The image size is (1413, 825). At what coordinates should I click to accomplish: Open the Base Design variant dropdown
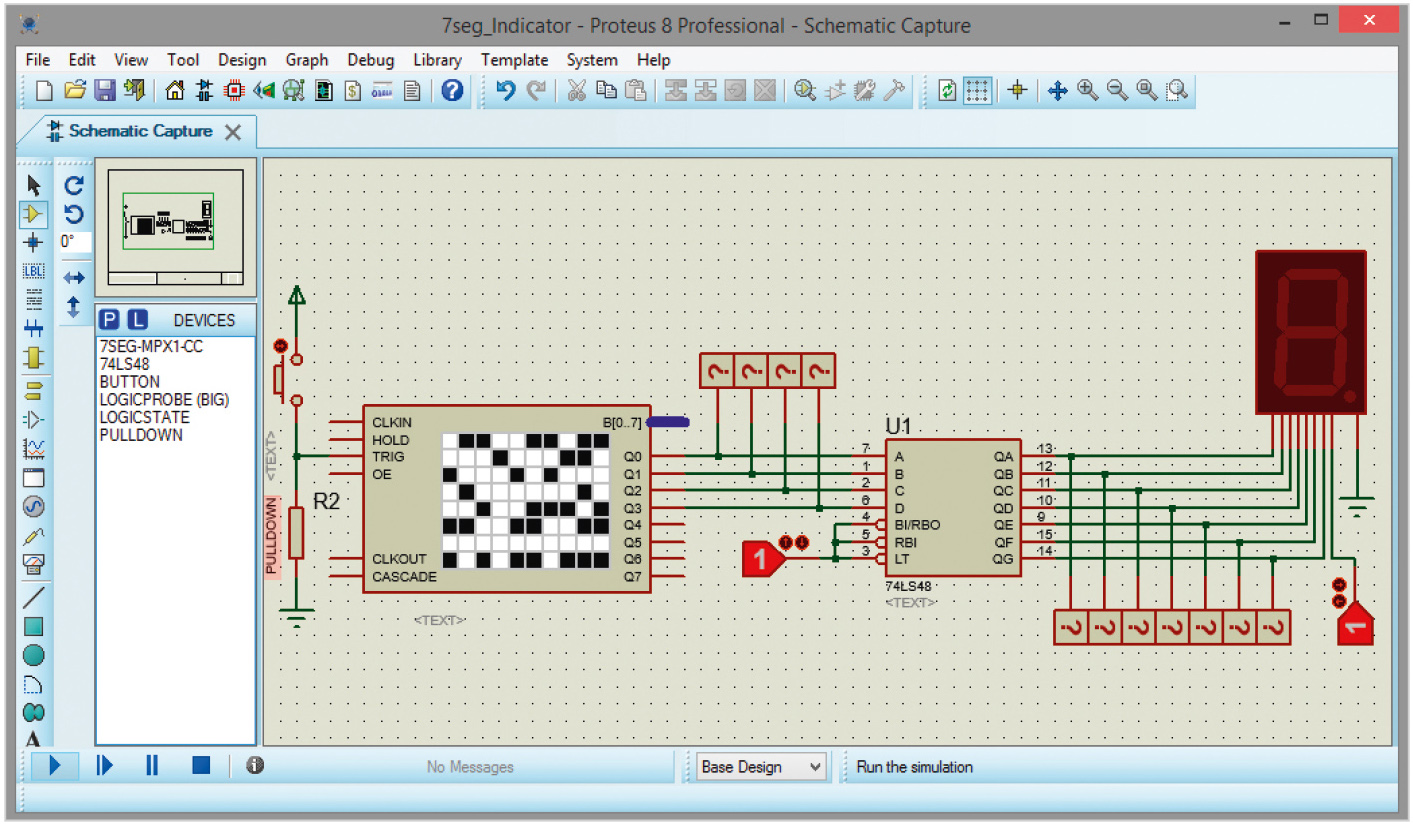point(762,767)
